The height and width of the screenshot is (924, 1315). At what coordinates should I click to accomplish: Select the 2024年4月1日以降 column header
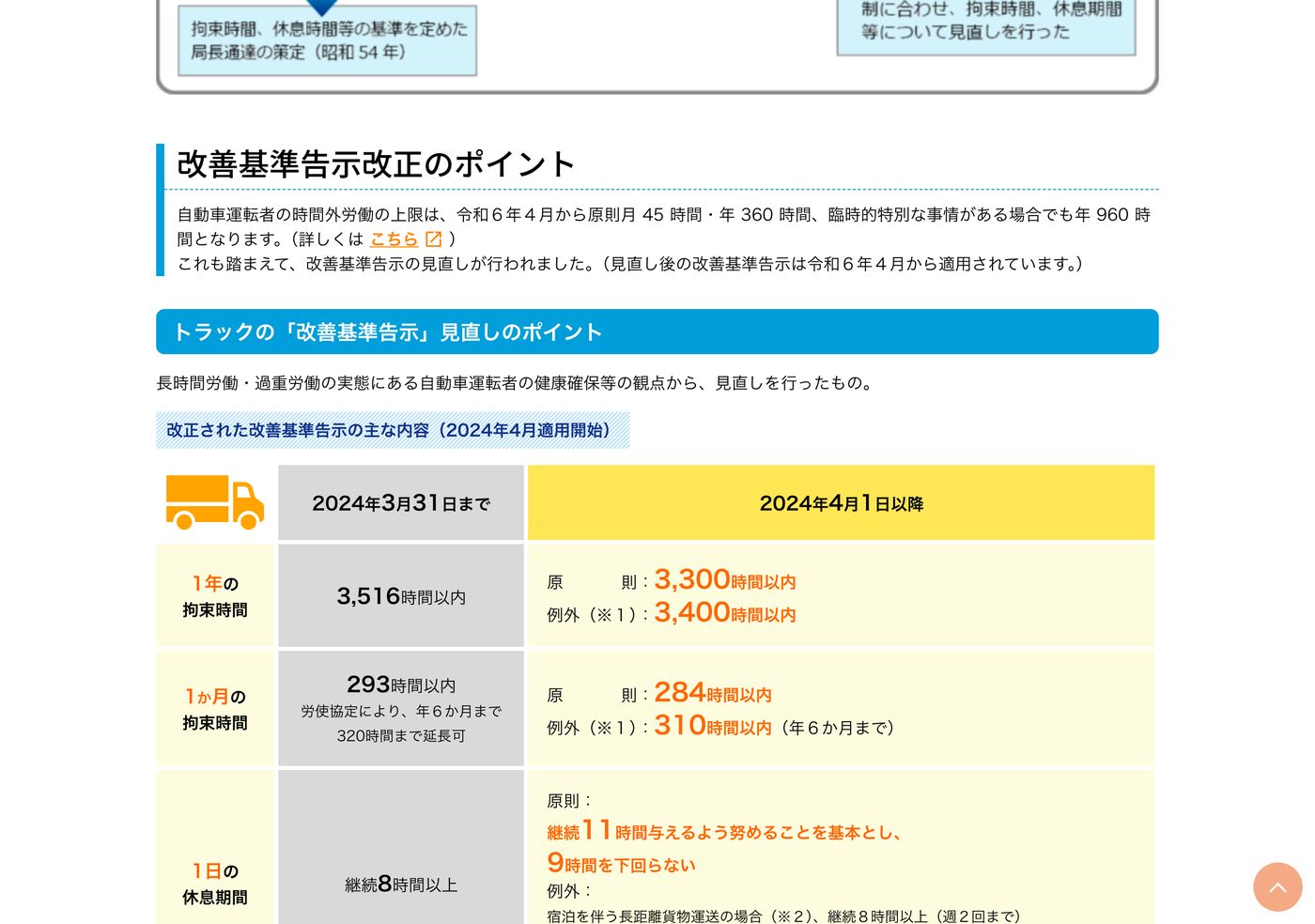tap(841, 503)
